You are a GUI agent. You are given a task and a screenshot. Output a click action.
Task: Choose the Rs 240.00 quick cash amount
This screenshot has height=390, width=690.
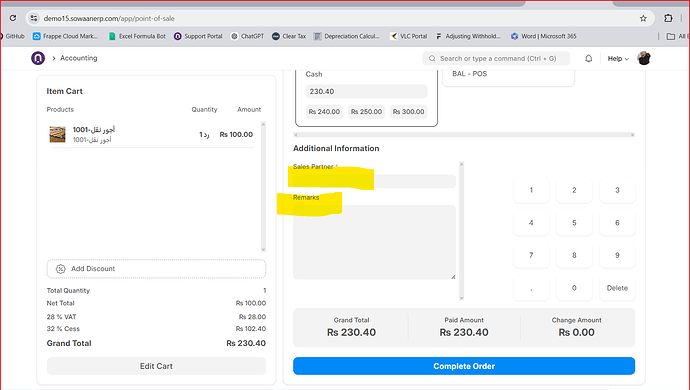[x=324, y=111]
